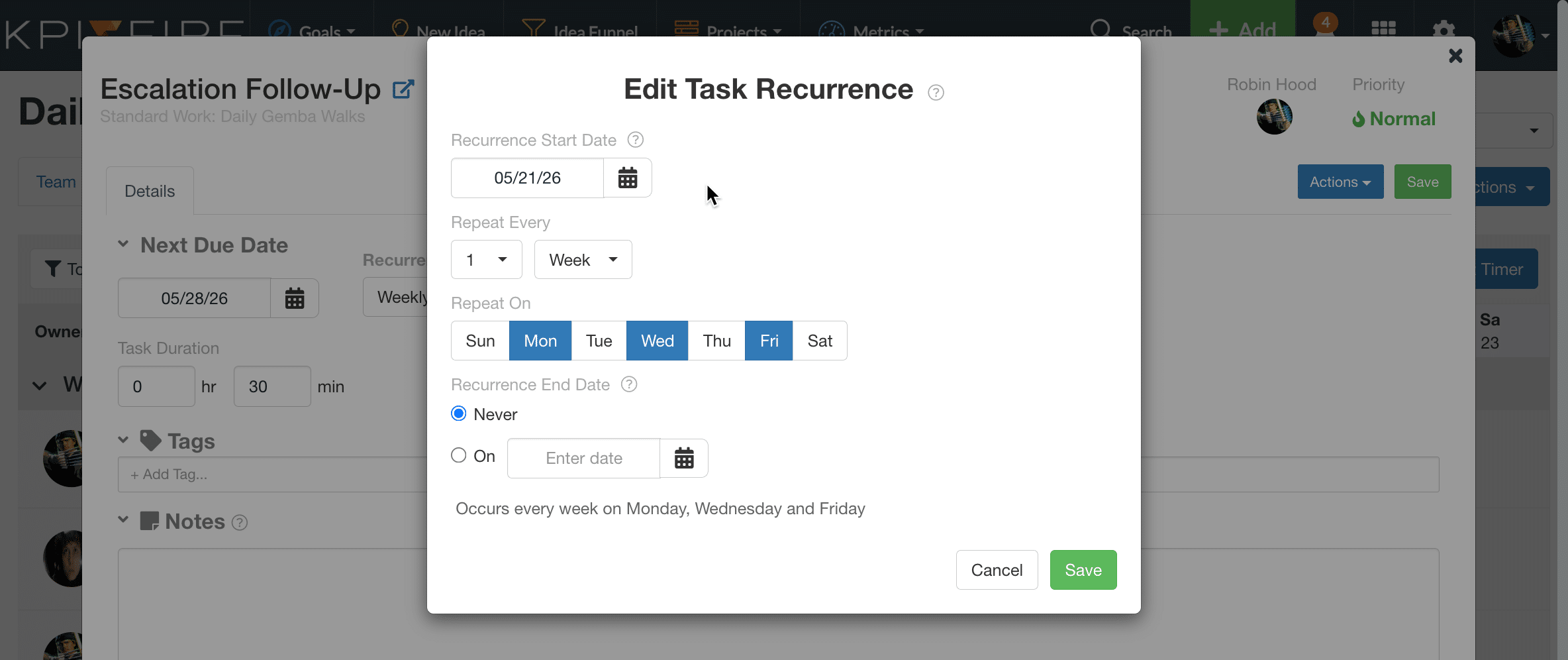Screen dimensions: 1568x660
Task: Collapse the Notes section
Action: point(123,520)
